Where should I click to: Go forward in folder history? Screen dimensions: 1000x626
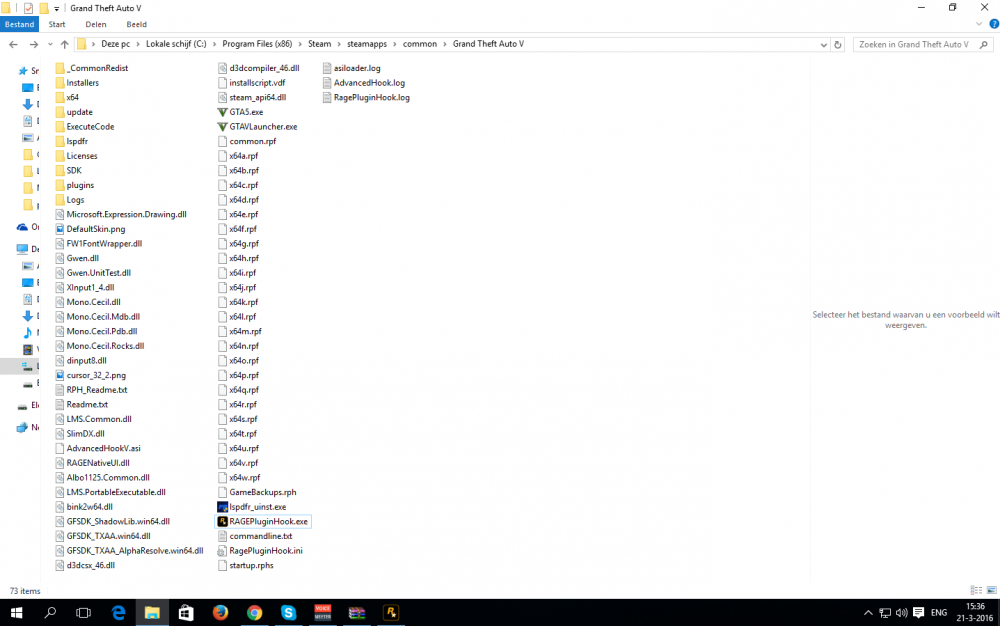(33, 44)
